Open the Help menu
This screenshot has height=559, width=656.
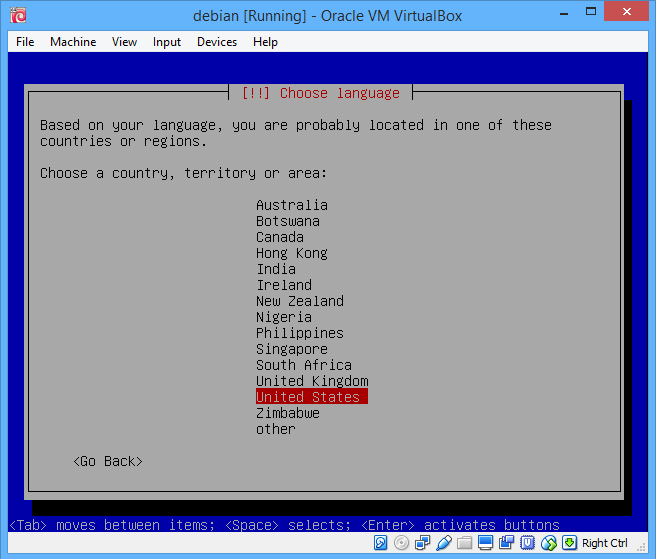[265, 42]
